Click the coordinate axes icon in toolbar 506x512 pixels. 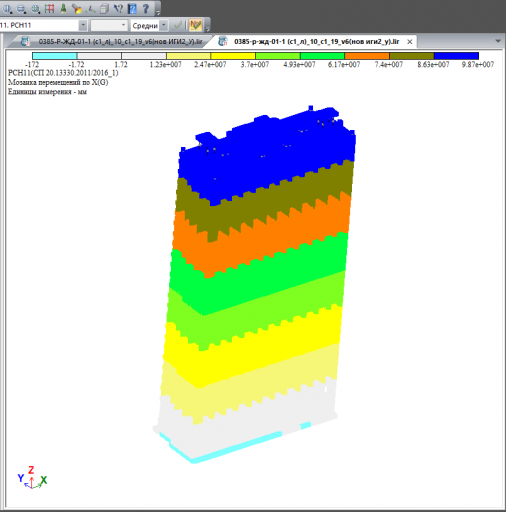91,9
